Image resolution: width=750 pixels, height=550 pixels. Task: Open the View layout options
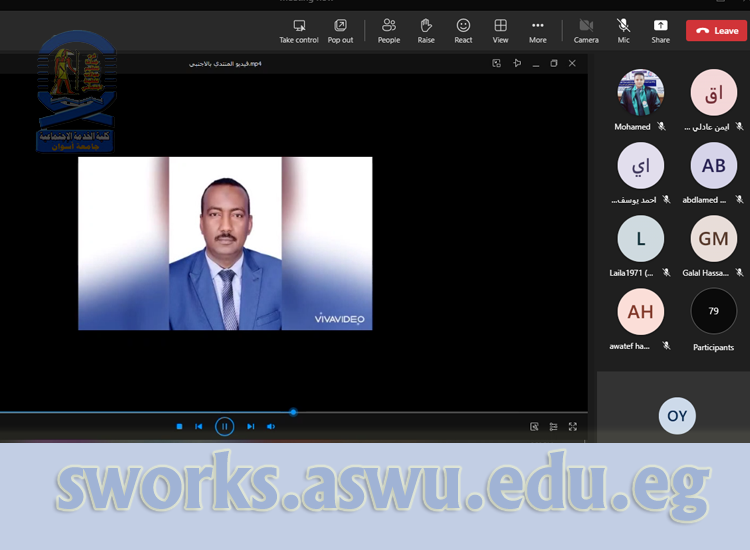[x=500, y=30]
